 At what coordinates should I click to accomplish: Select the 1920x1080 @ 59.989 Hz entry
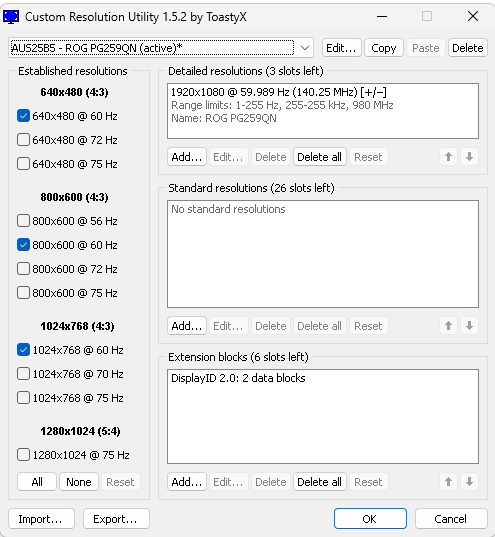tap(323, 92)
